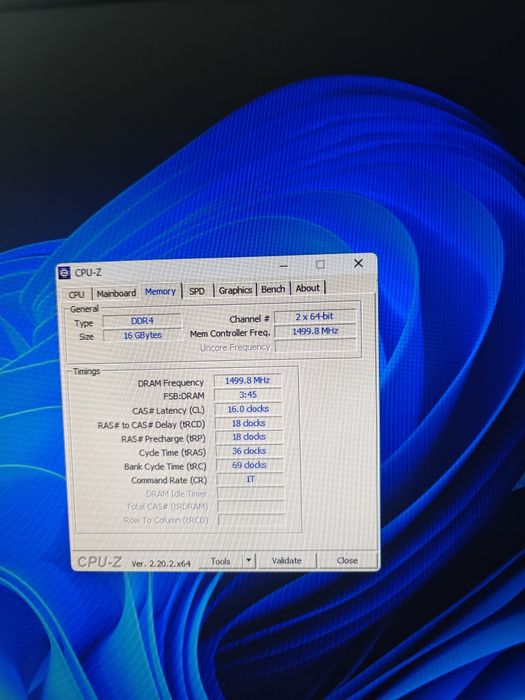Select the tRC 69 clocks value
The height and width of the screenshot is (700, 525).
tap(250, 465)
